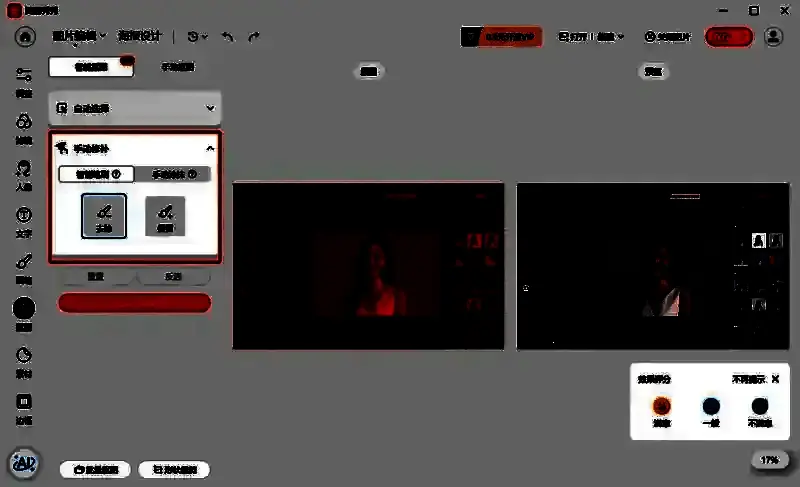800x487 pixels.
Task: Click the Home icon in the top-left toolbar
Action: [25, 36]
